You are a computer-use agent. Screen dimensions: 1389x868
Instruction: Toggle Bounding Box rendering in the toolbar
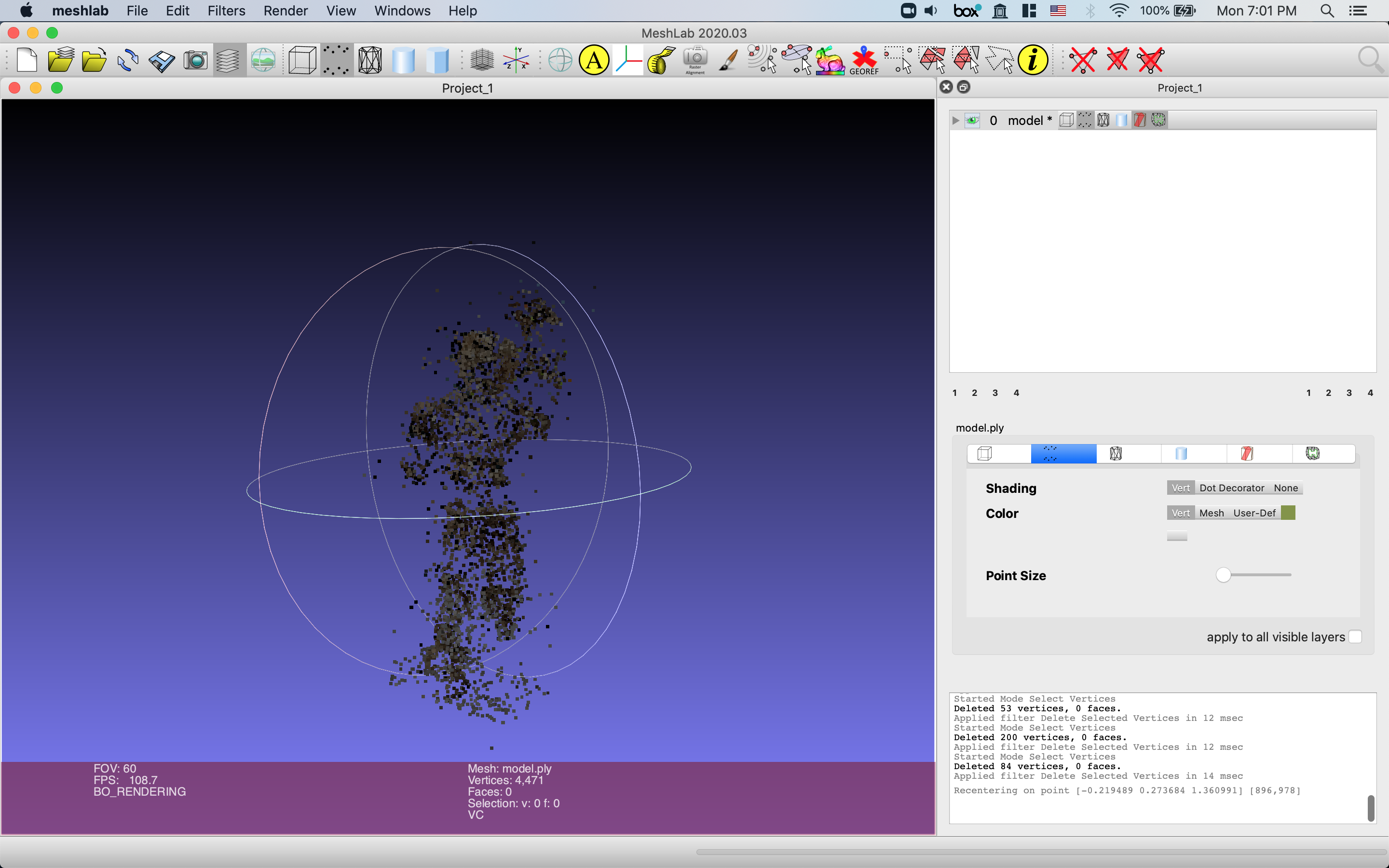click(302, 60)
